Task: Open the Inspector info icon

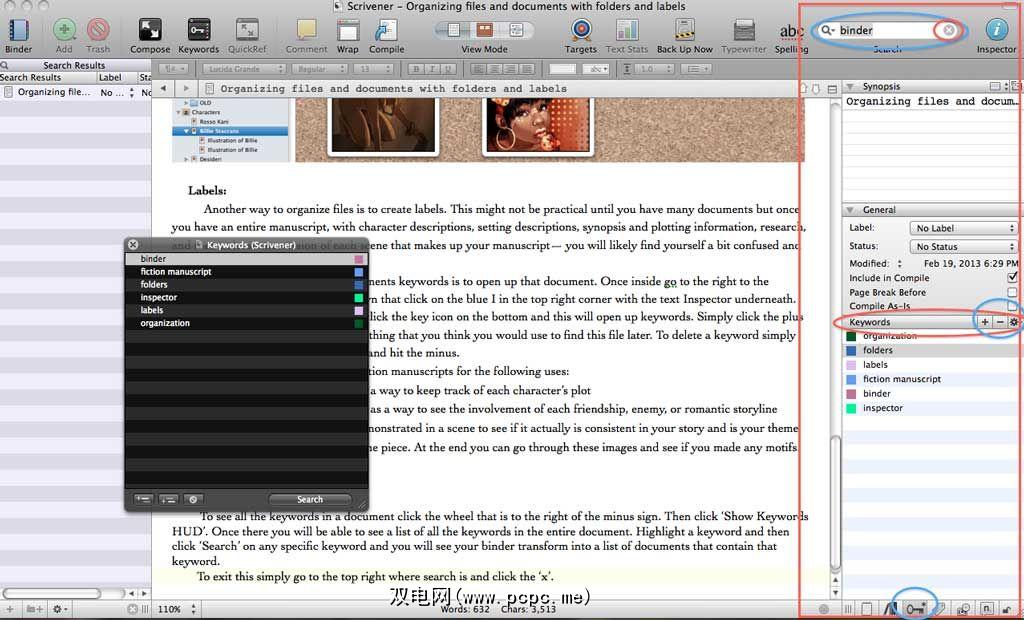Action: 995,30
